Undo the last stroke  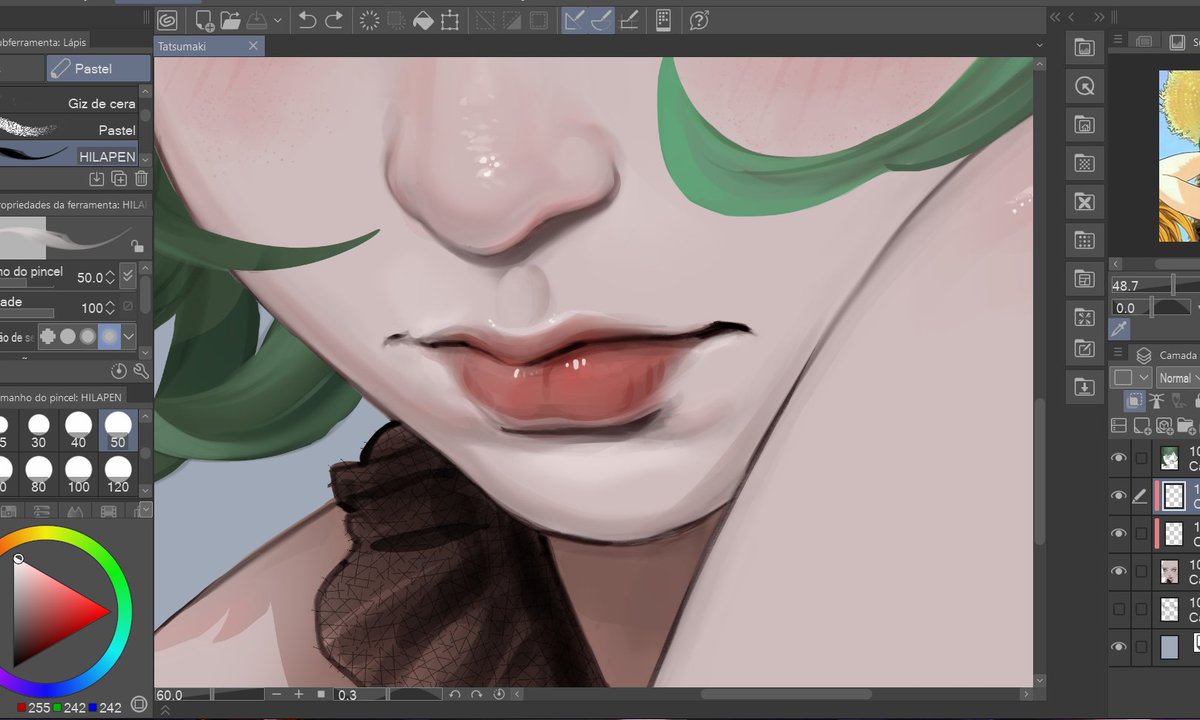[x=307, y=20]
